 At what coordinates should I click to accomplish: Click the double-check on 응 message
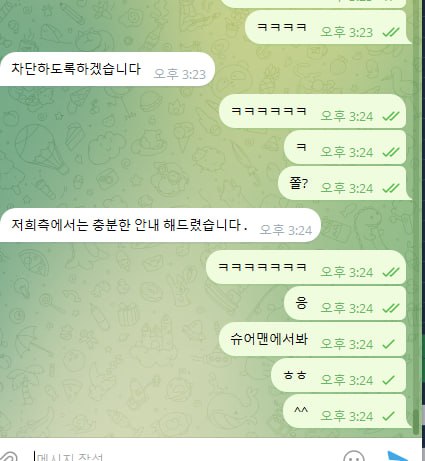click(x=391, y=308)
